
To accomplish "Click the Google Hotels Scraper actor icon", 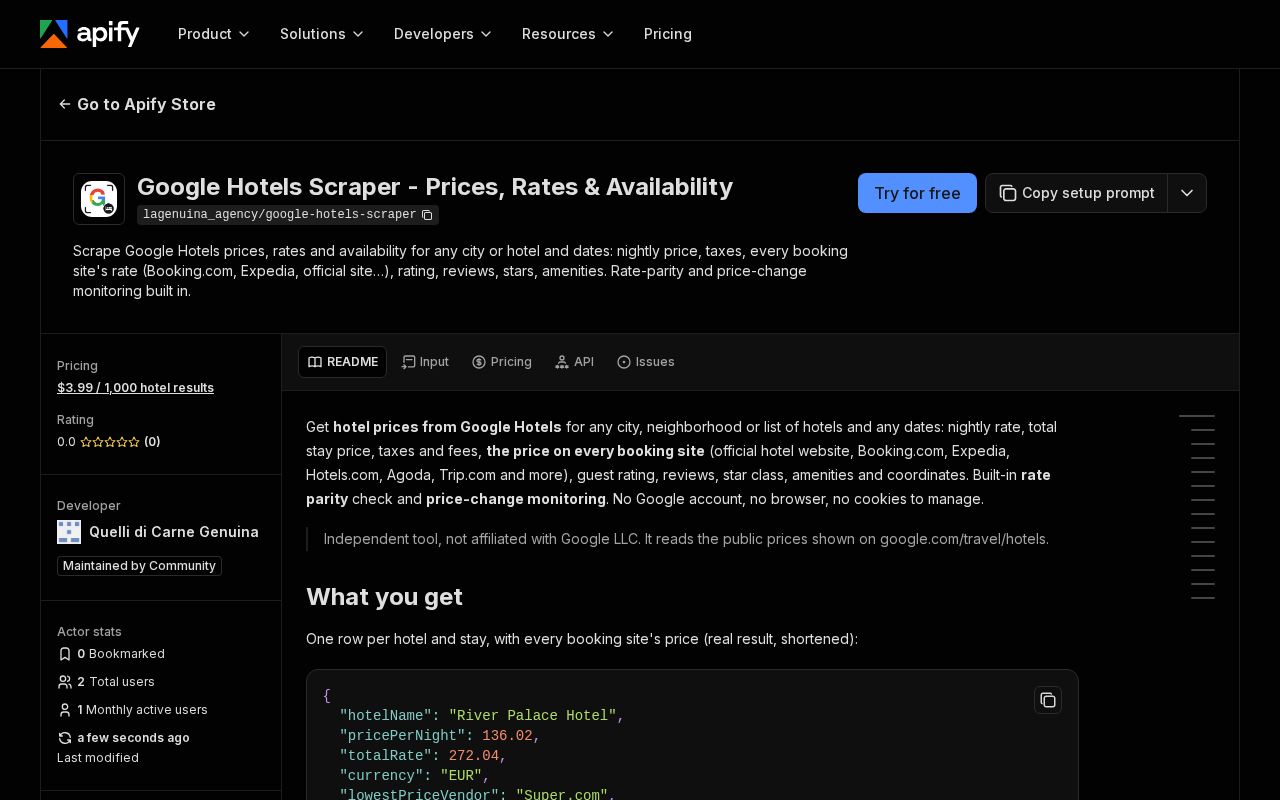I will (99, 199).
